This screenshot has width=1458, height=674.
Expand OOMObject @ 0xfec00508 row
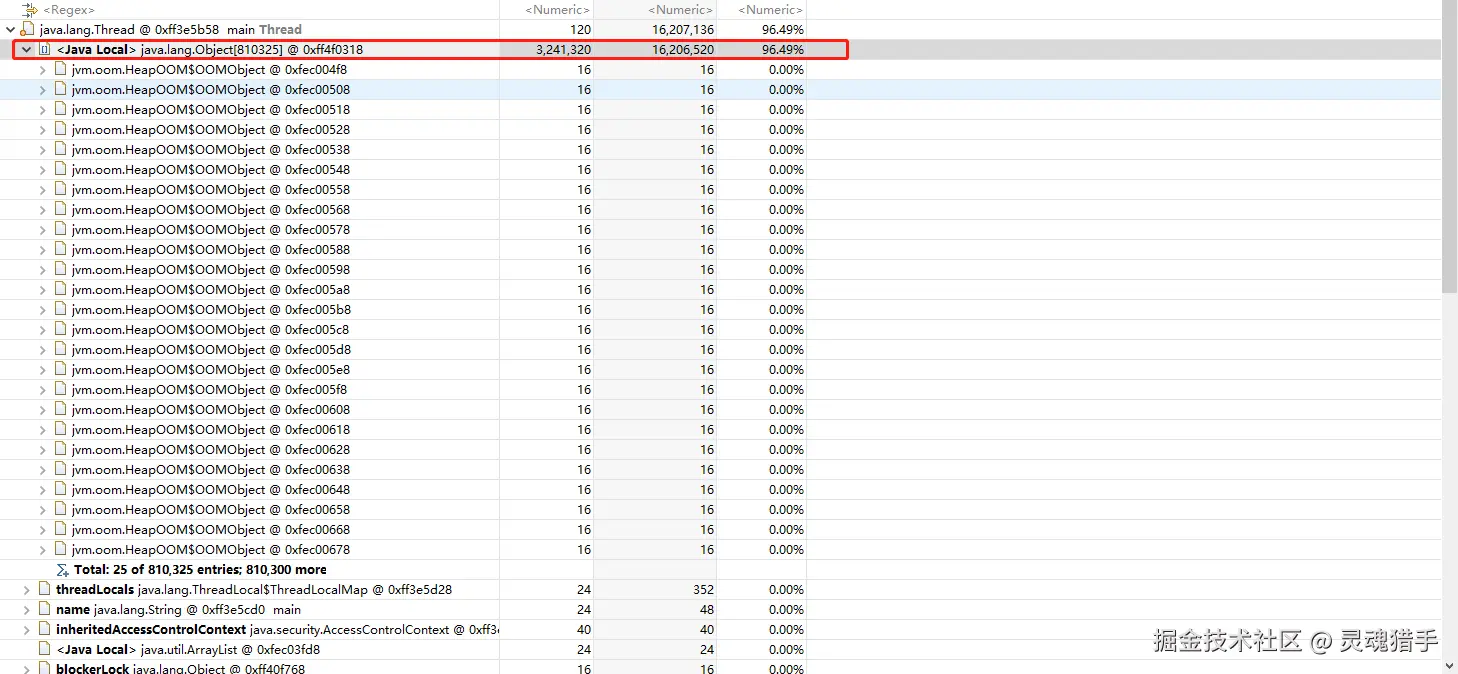point(42,90)
